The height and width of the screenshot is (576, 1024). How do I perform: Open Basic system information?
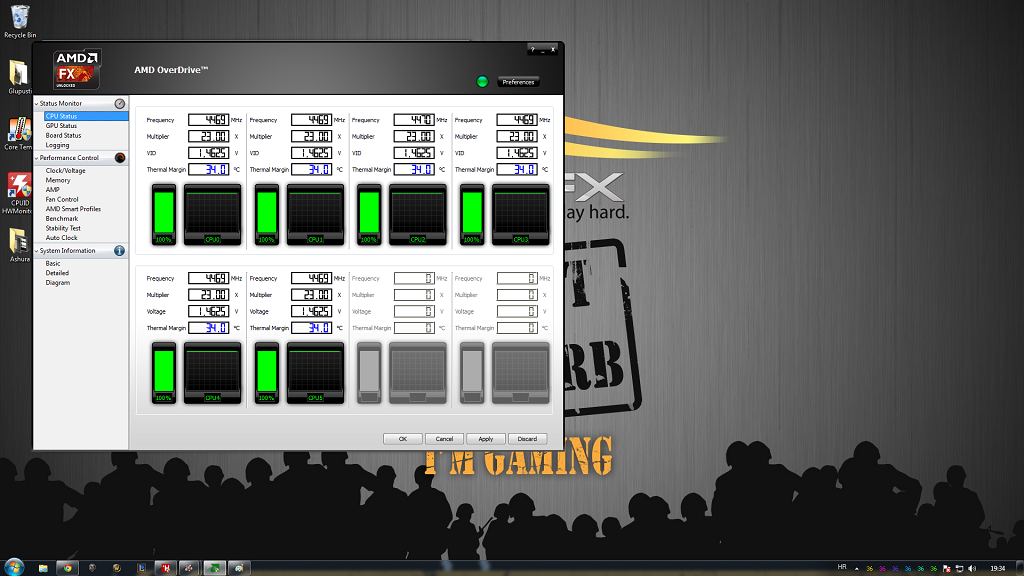point(53,263)
